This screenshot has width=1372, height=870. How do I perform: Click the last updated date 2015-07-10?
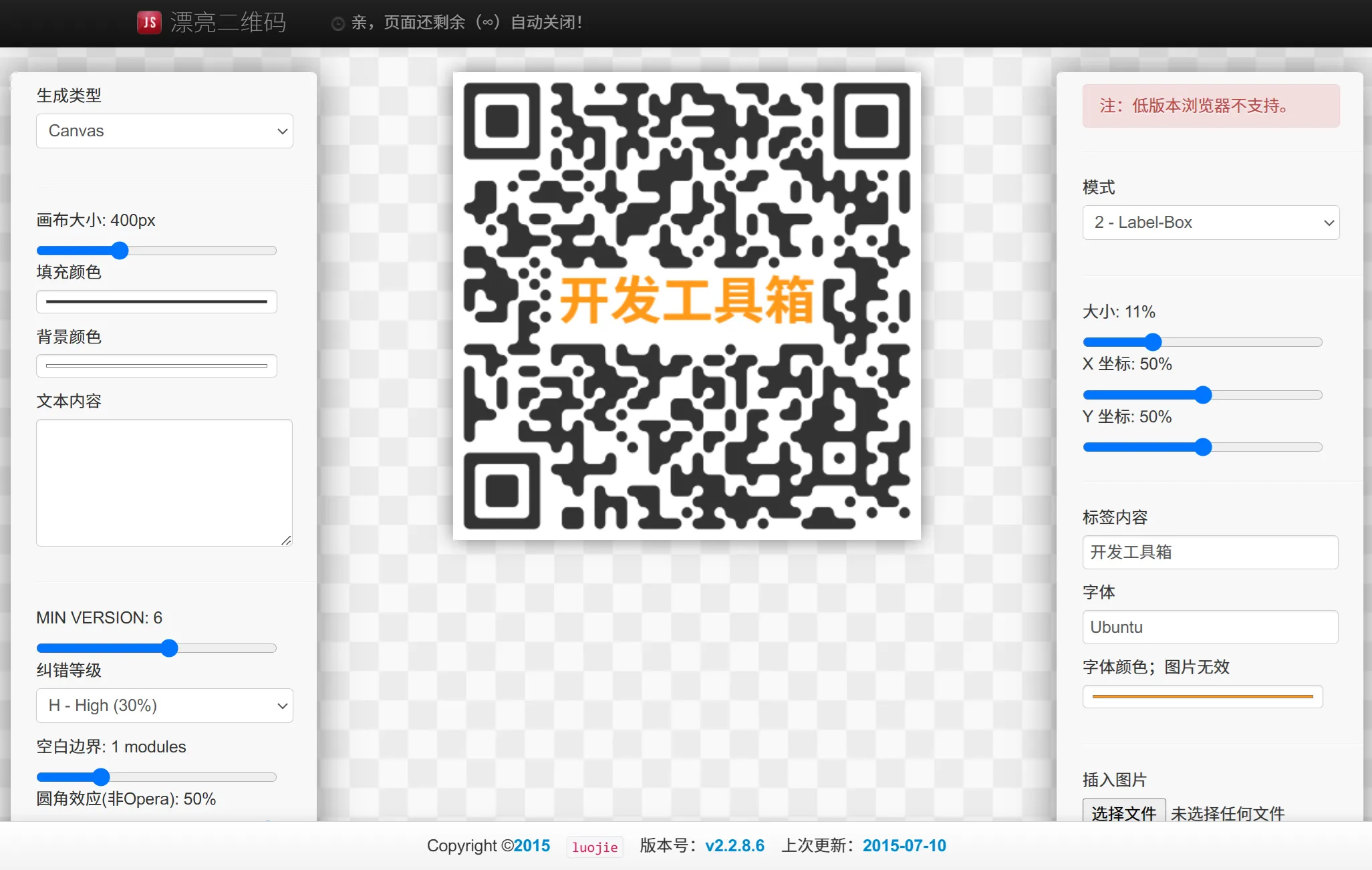coord(904,846)
